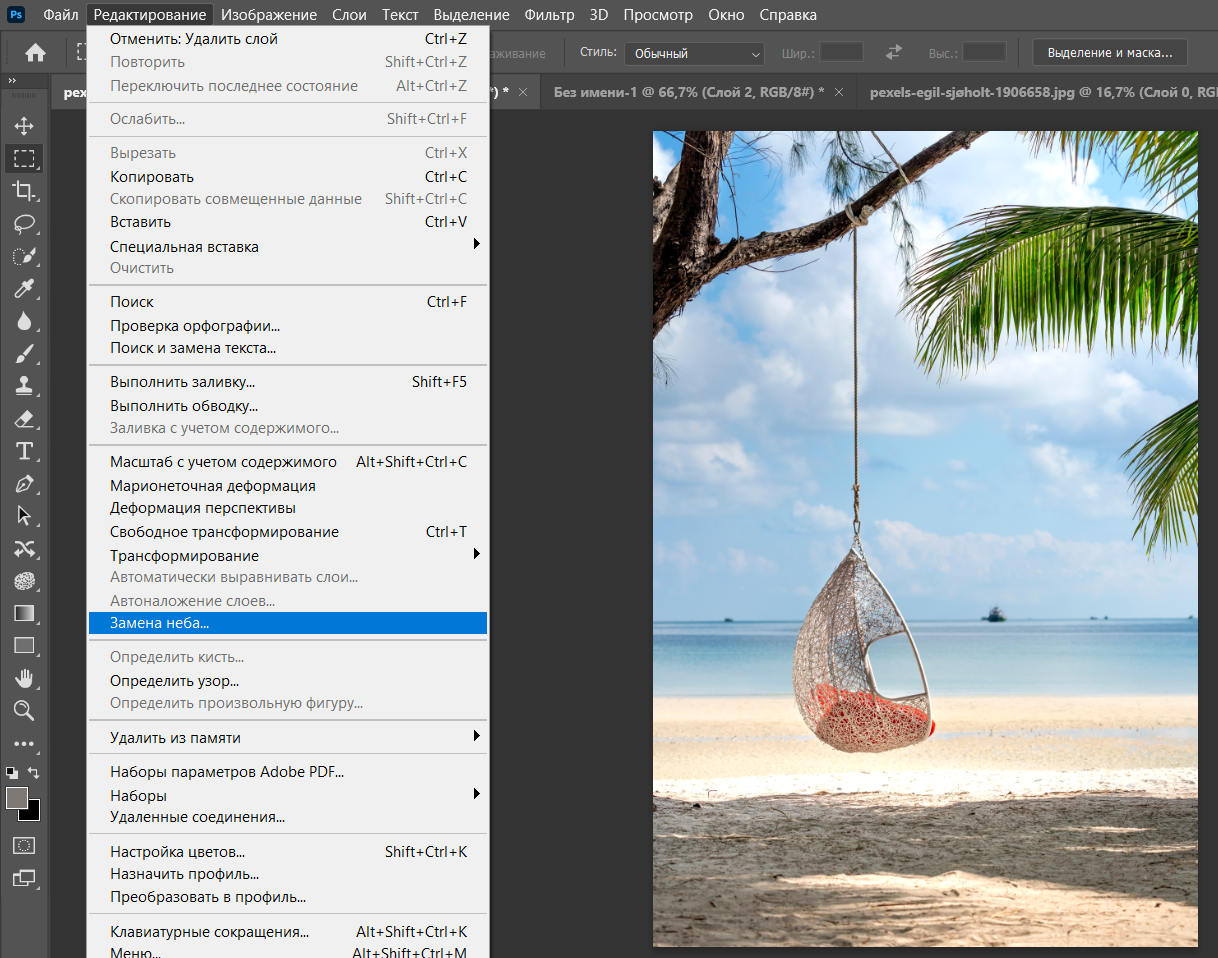Select the Crop tool
Screen dimensions: 1218x958
click(24, 191)
